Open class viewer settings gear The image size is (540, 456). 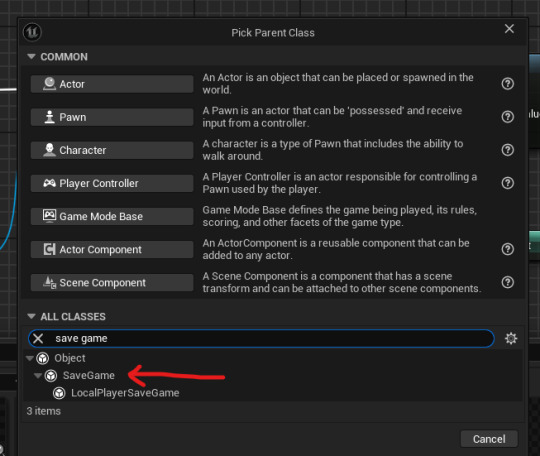point(511,339)
